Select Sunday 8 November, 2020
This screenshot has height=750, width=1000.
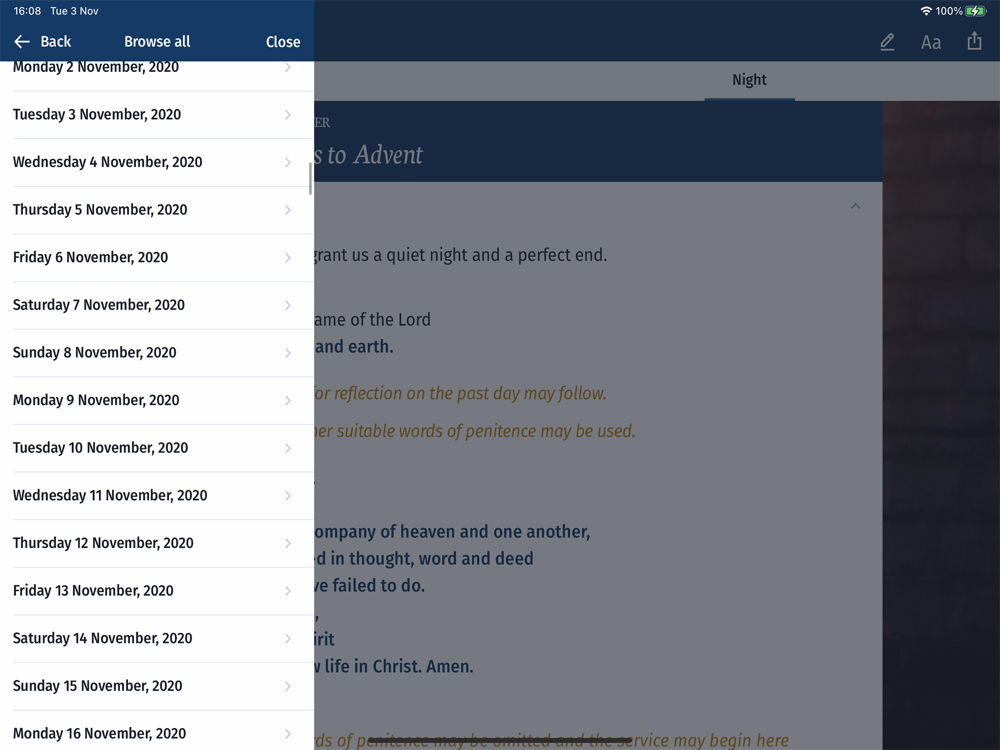(x=157, y=353)
